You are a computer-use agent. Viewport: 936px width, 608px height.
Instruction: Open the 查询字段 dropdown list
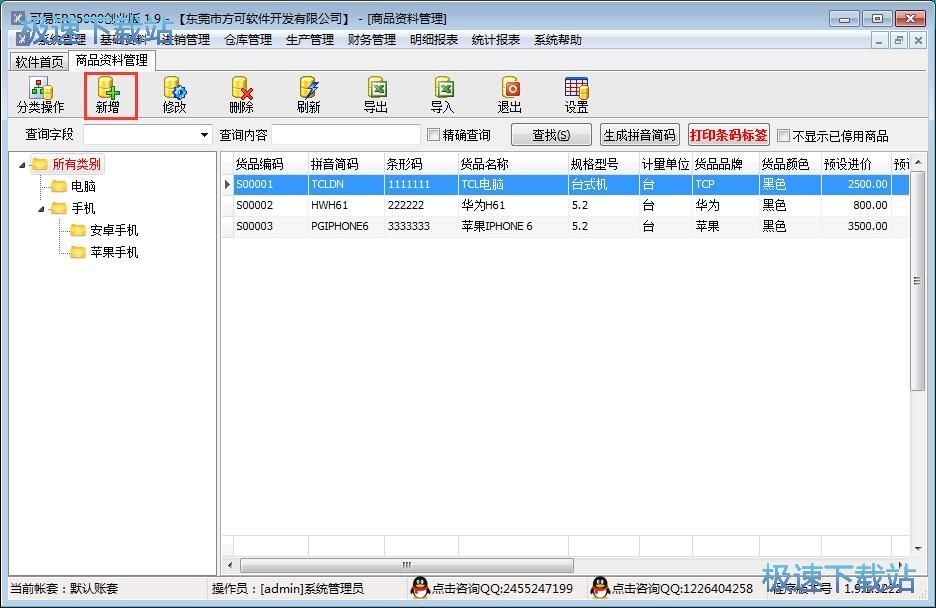(204, 135)
